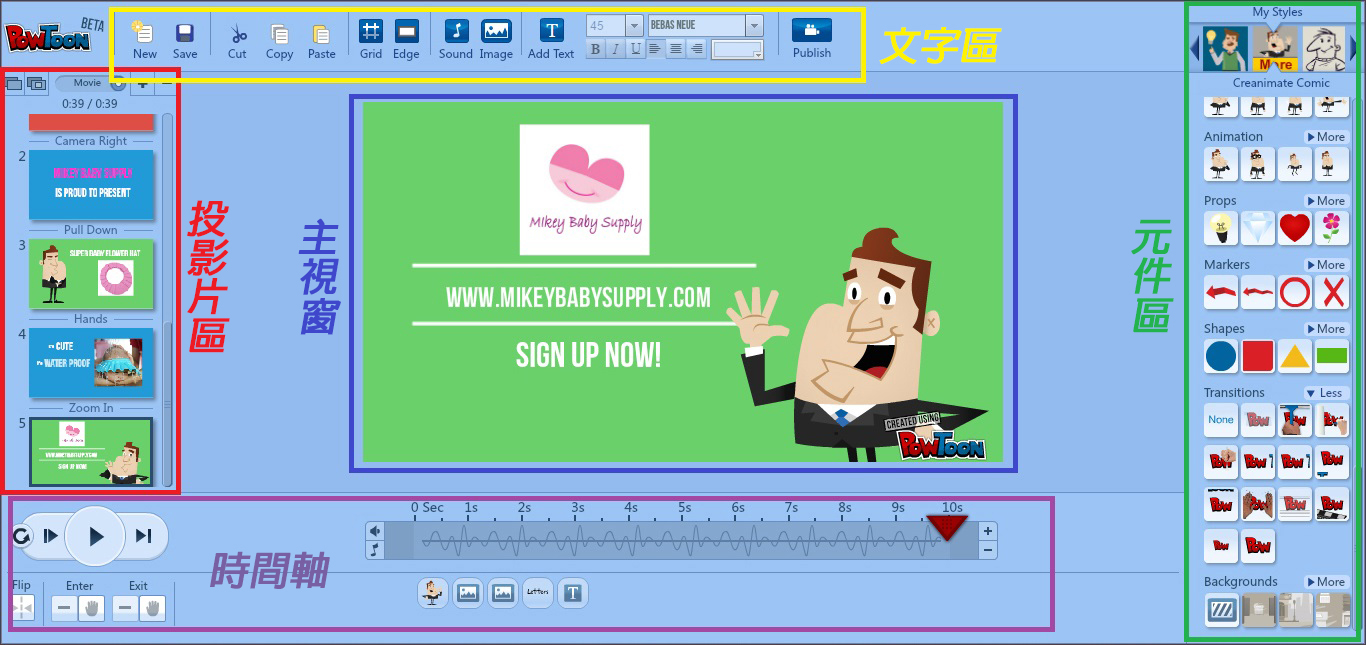
Task: Expand More options under Props
Action: [x=1325, y=200]
